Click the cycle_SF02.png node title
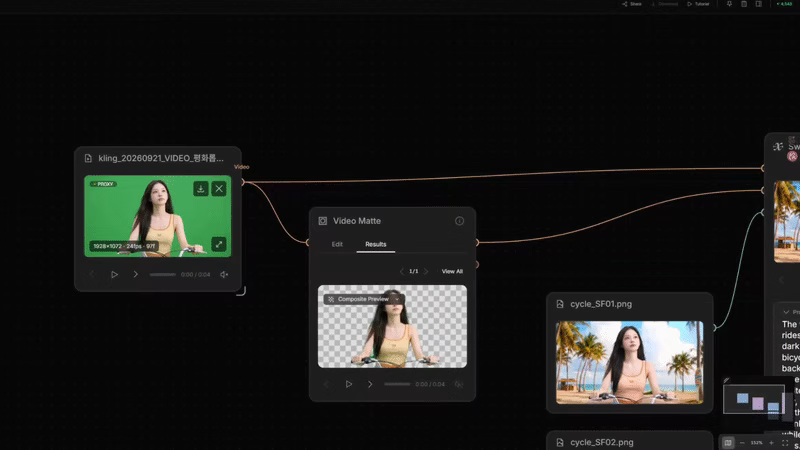This screenshot has width=800, height=450. [602, 442]
